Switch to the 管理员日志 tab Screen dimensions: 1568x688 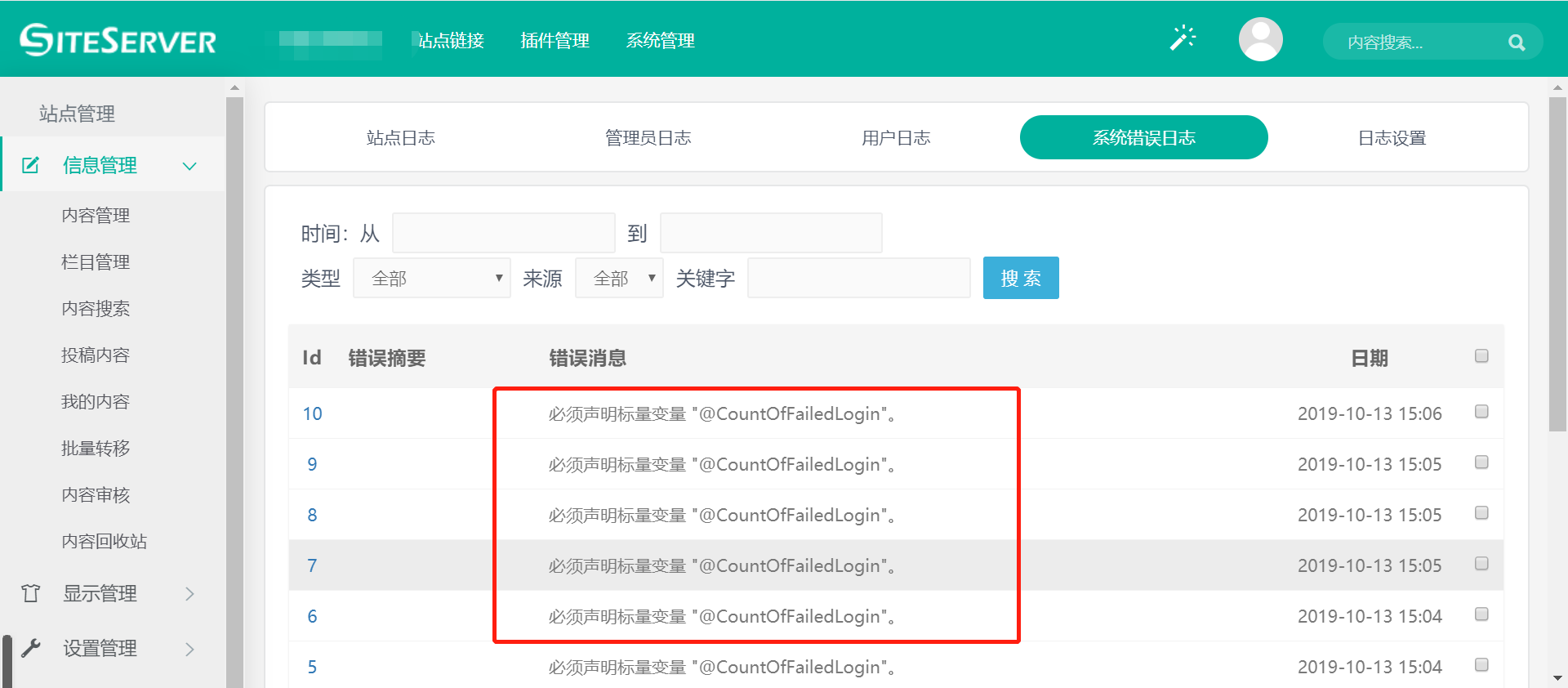[x=648, y=137]
